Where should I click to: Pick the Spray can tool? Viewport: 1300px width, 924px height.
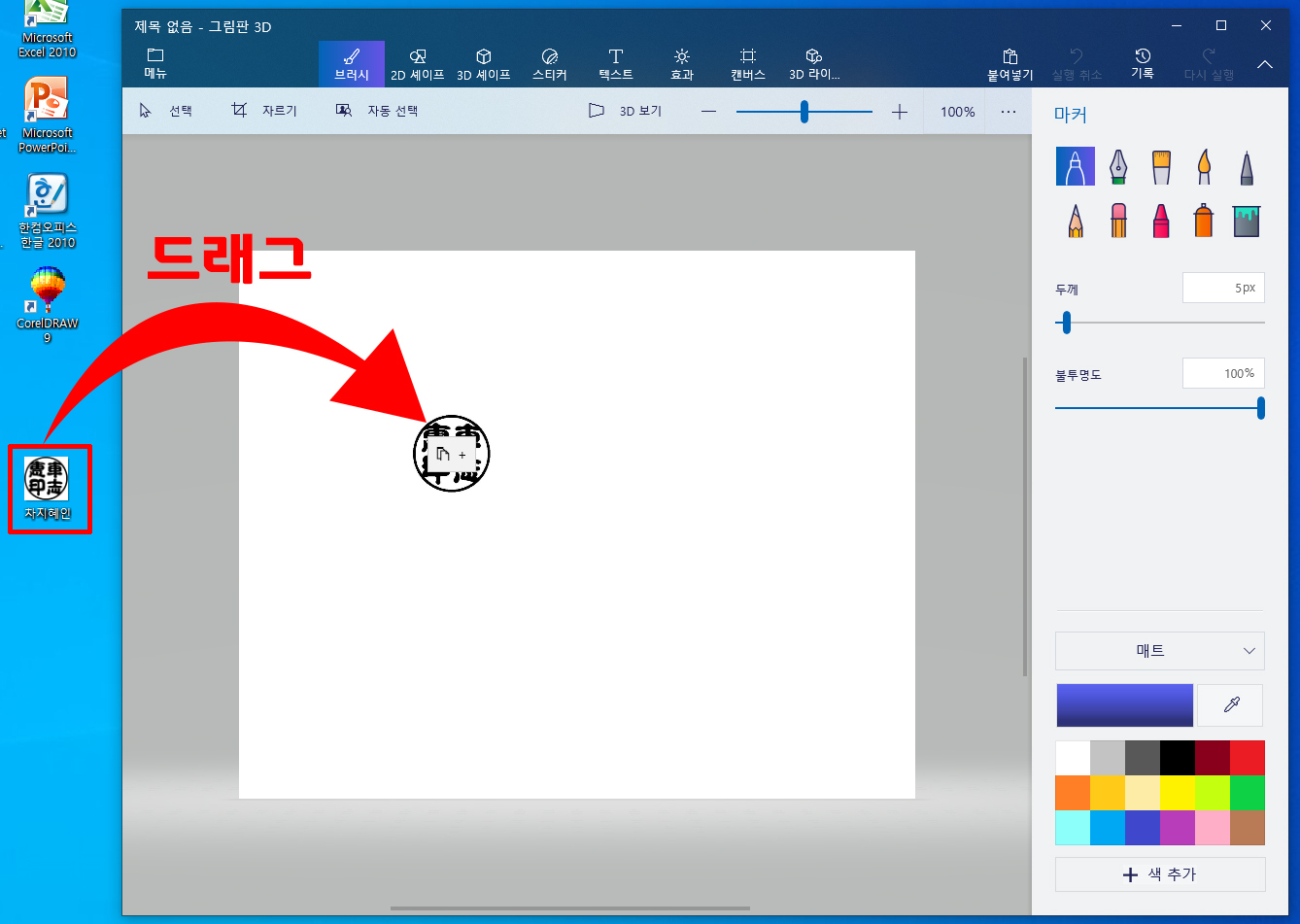1204,221
